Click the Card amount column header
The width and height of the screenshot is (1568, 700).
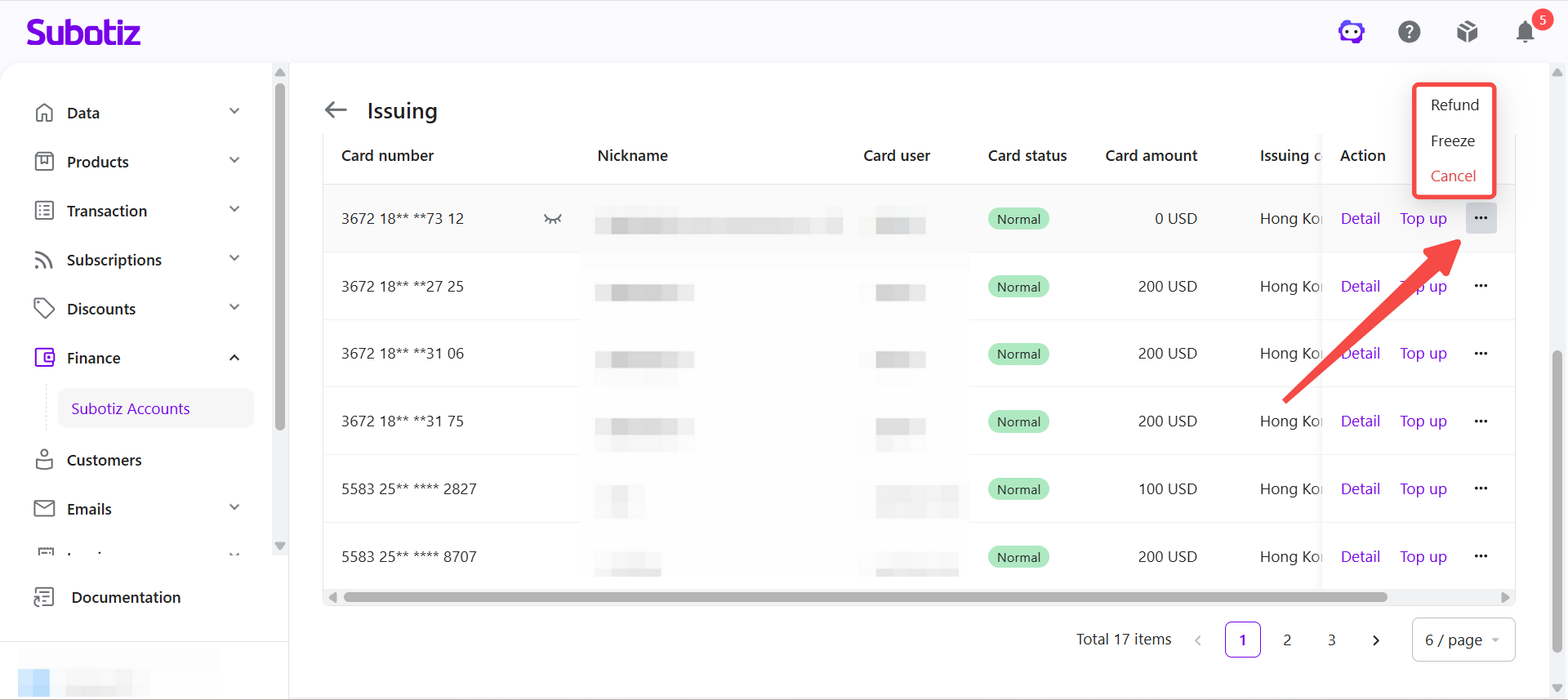(1151, 155)
